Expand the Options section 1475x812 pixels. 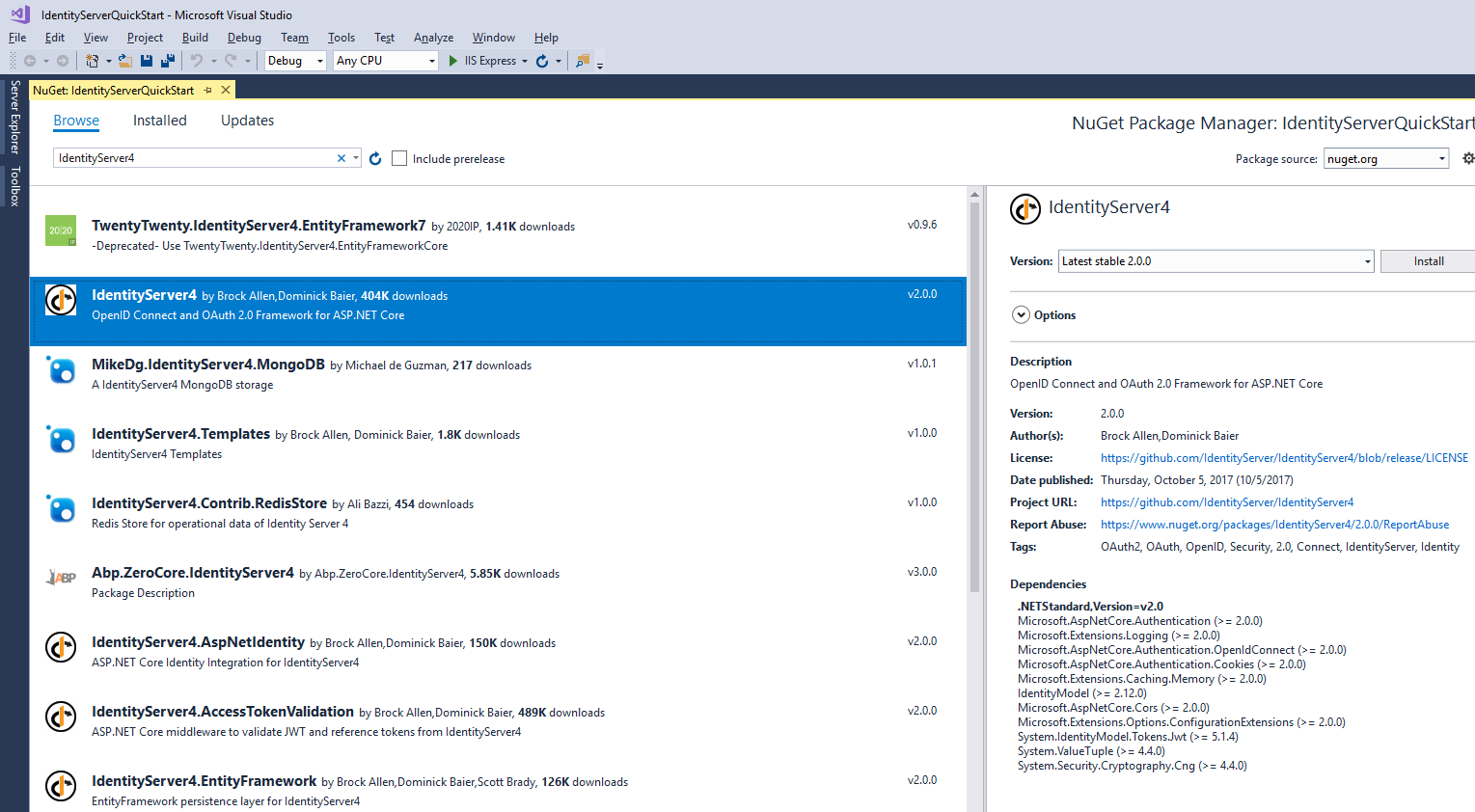coord(1021,315)
